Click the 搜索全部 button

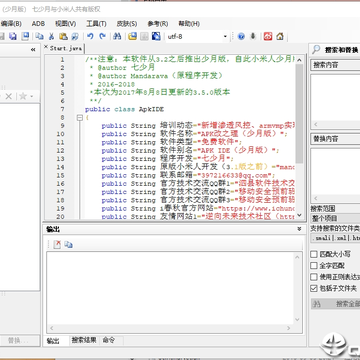pos(336,304)
